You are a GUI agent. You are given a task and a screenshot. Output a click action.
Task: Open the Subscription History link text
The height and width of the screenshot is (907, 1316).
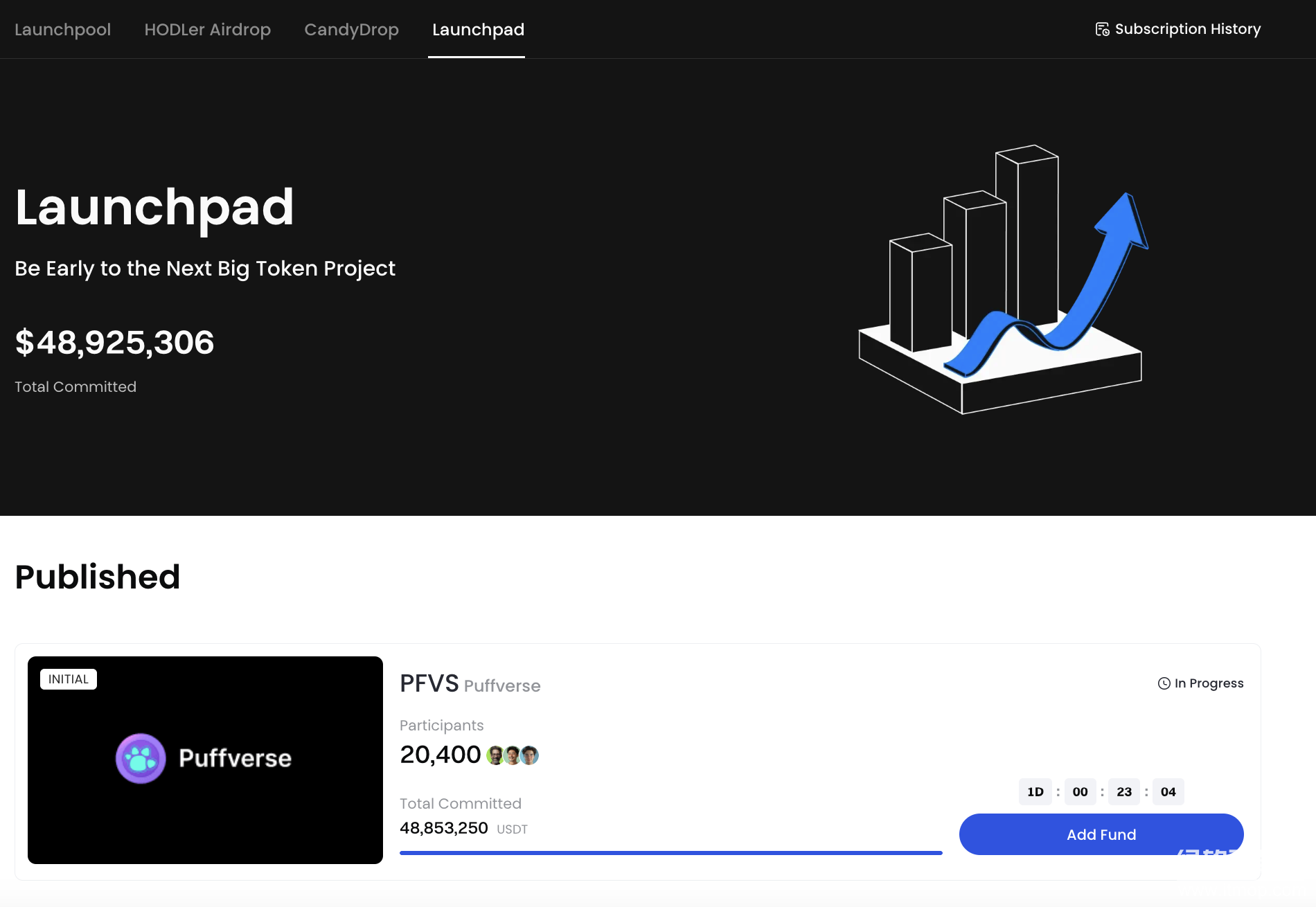(1187, 29)
